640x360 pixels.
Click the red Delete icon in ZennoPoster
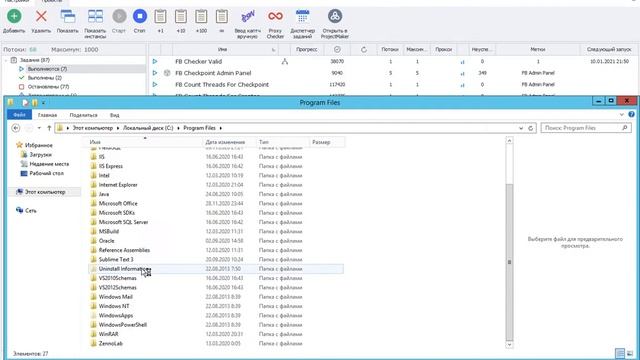pyautogui.click(x=41, y=16)
